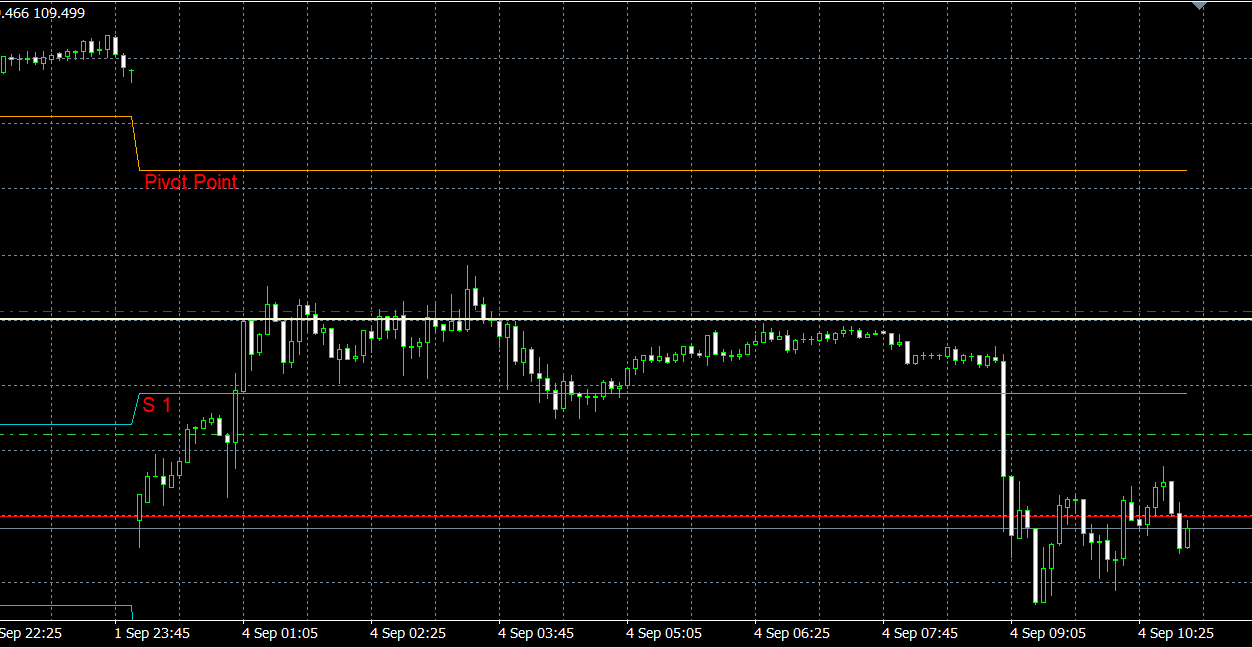Click the 109.499 price readout text
Screen dimensions: 1252x648
[x=60, y=13]
